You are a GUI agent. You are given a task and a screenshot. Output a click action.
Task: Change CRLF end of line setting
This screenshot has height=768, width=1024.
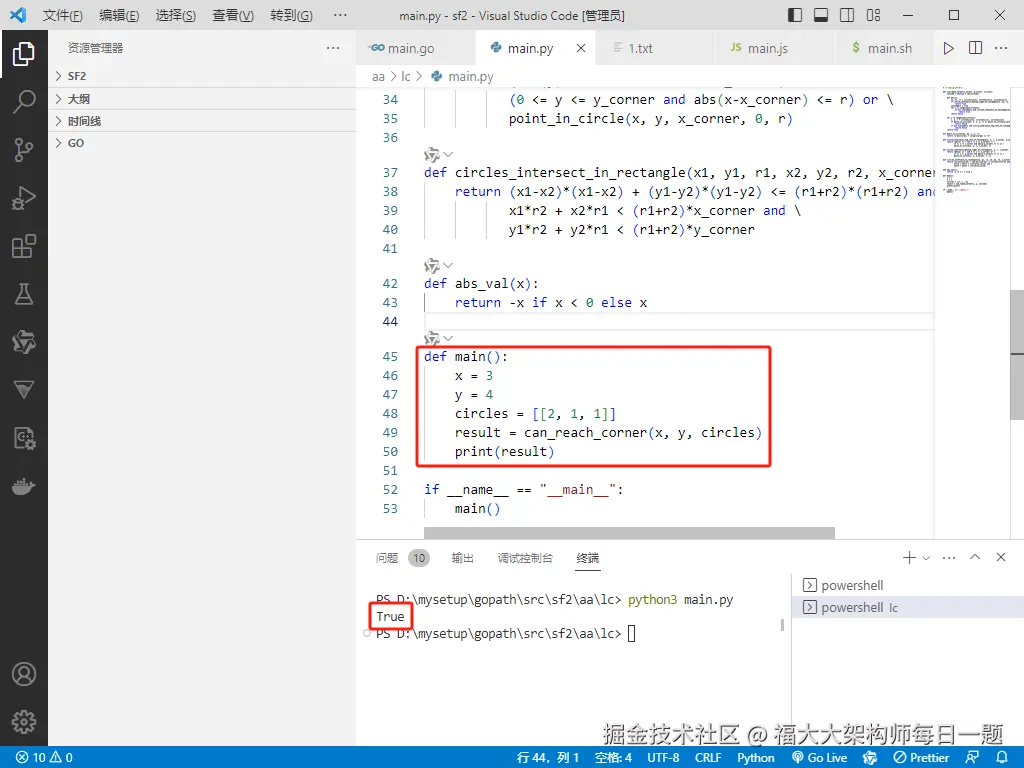click(x=708, y=757)
